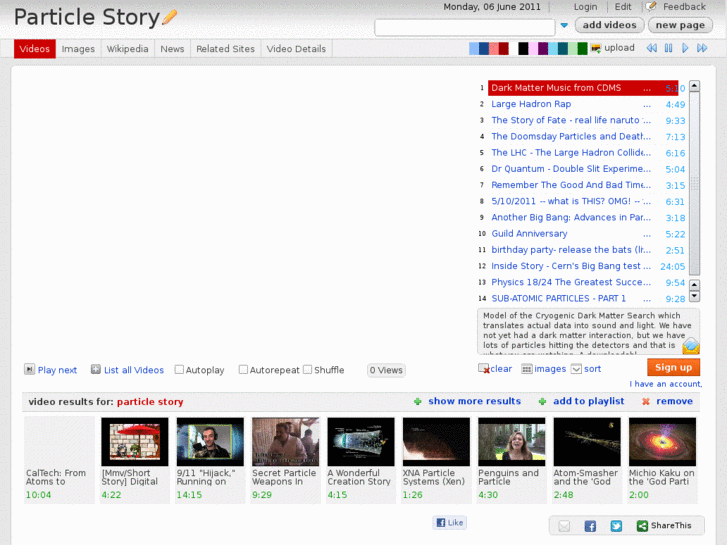The height and width of the screenshot is (545, 727).
Task: Open the 9/11 Hijack video thumbnail
Action: [x=210, y=442]
